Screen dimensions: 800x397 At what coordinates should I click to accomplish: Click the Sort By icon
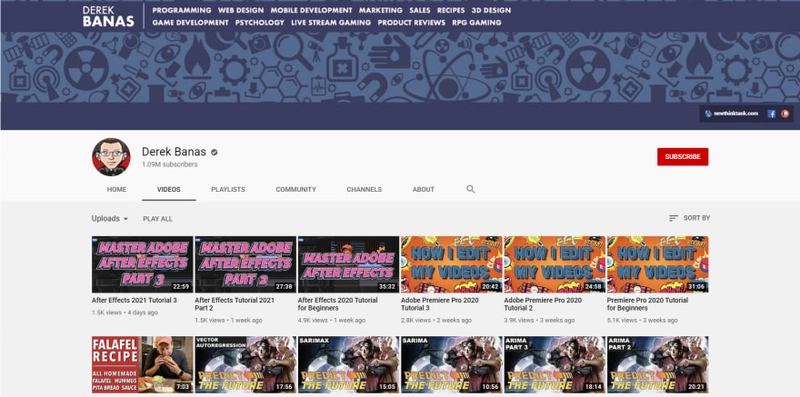coord(673,218)
